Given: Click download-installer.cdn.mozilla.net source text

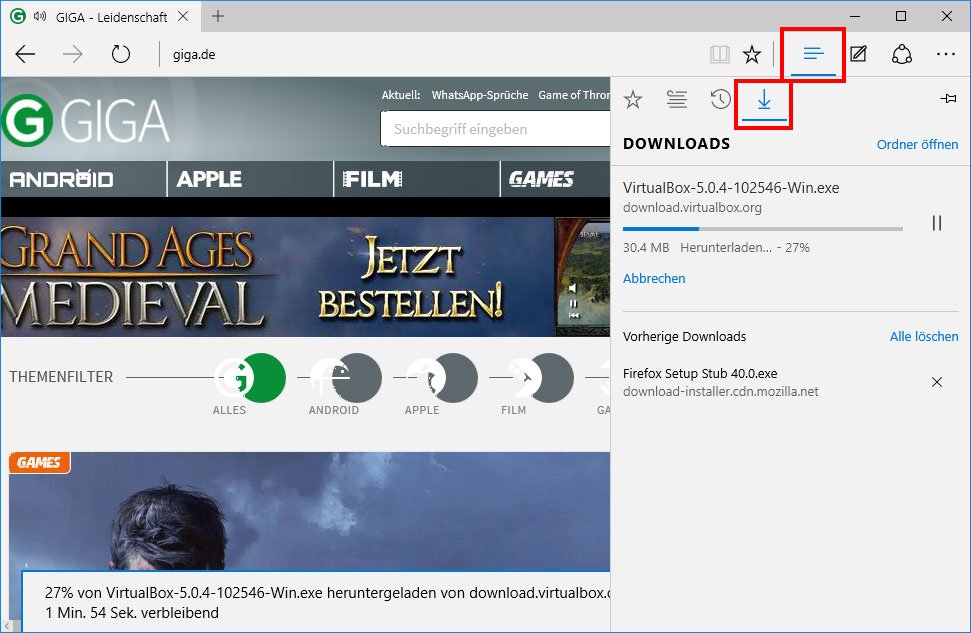Looking at the screenshot, I should (721, 391).
